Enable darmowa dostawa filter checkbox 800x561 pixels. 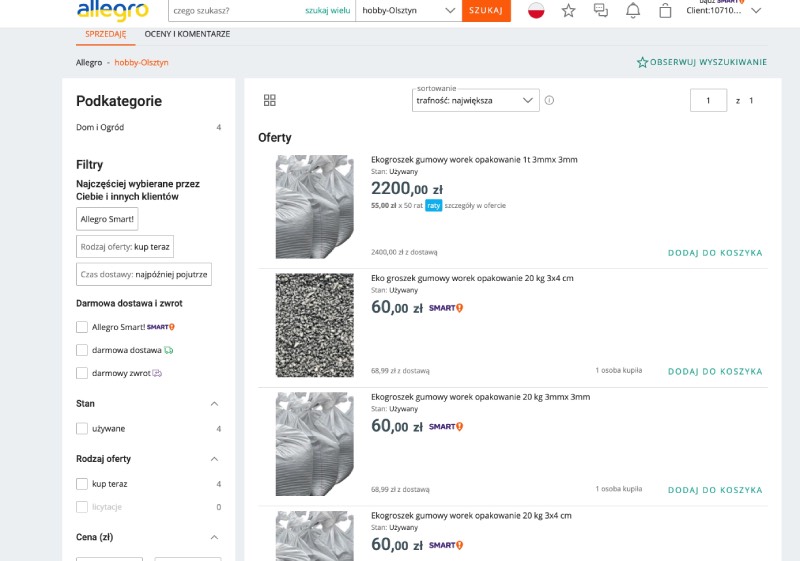82,350
